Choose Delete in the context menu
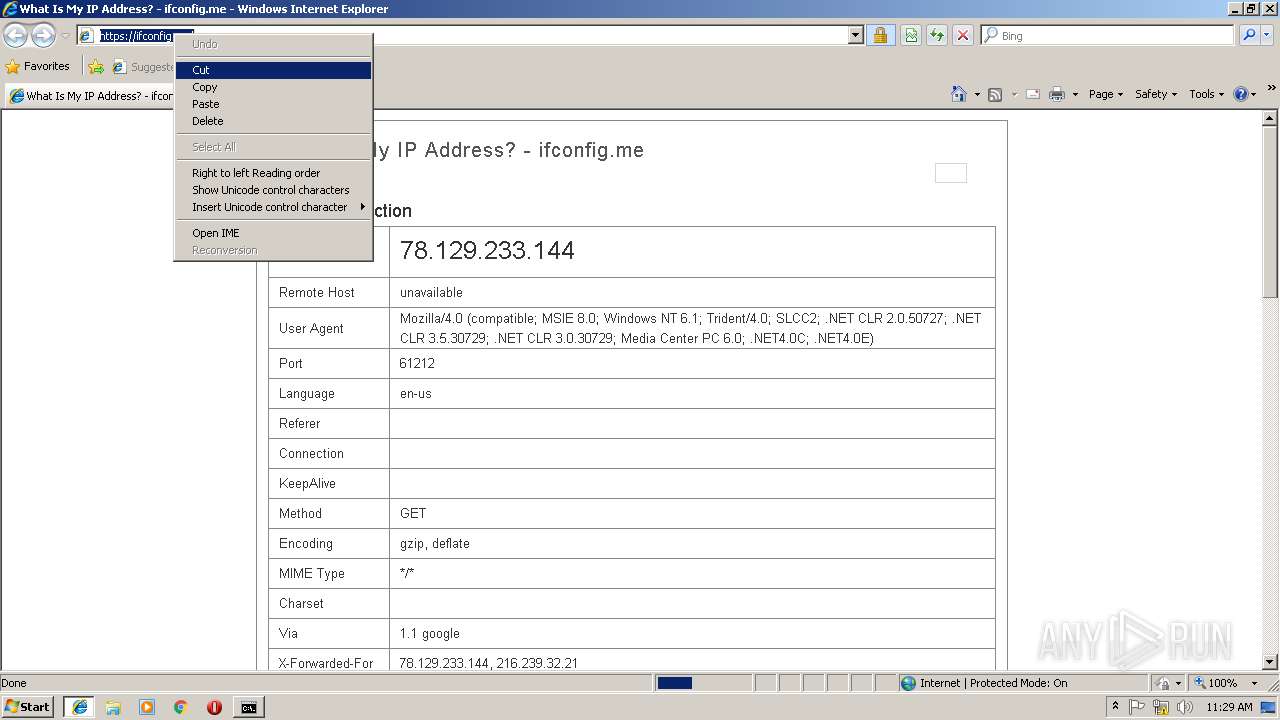Viewport: 1280px width, 720px height. [x=273, y=121]
